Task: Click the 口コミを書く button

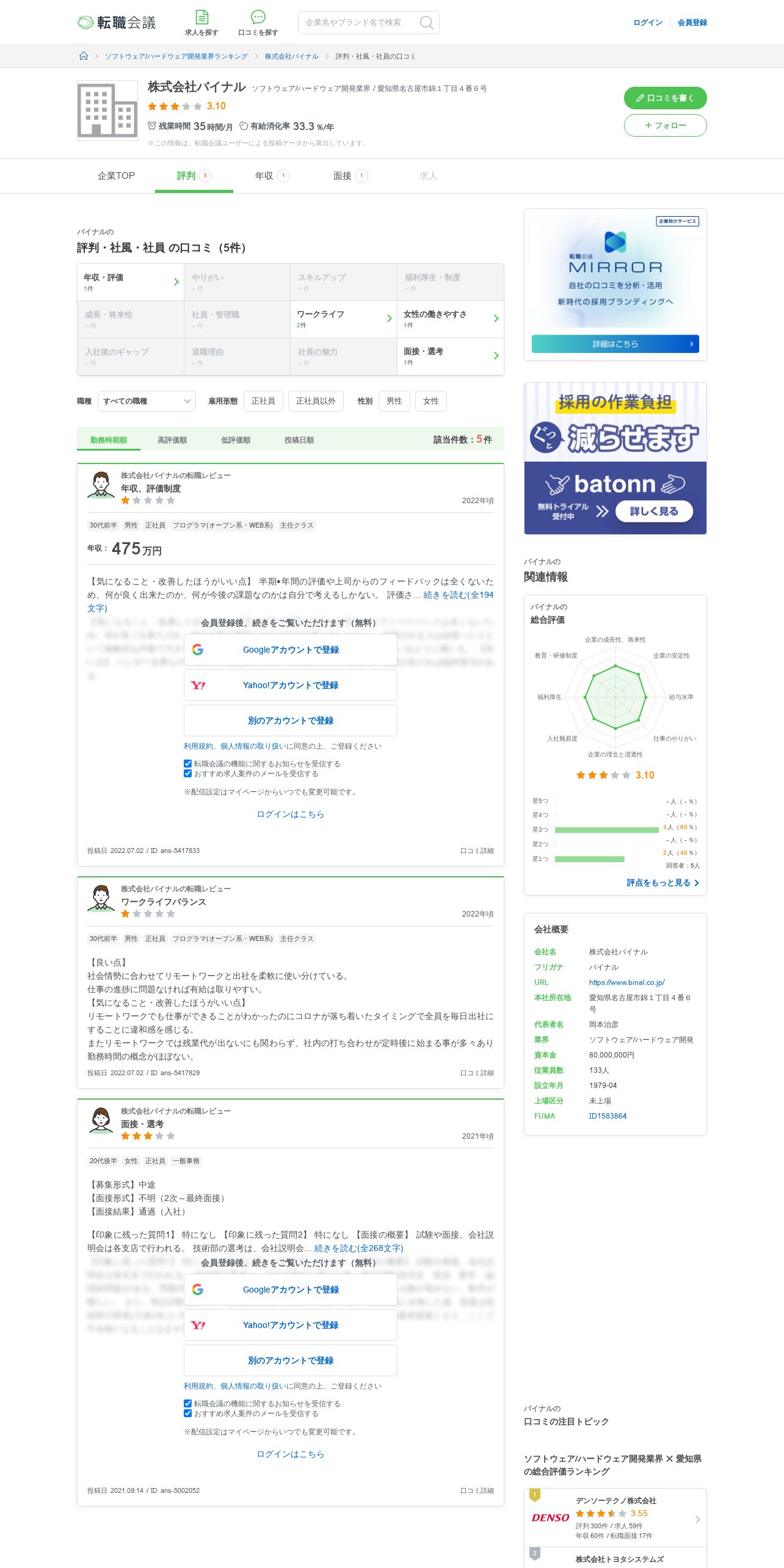Action: [666, 98]
